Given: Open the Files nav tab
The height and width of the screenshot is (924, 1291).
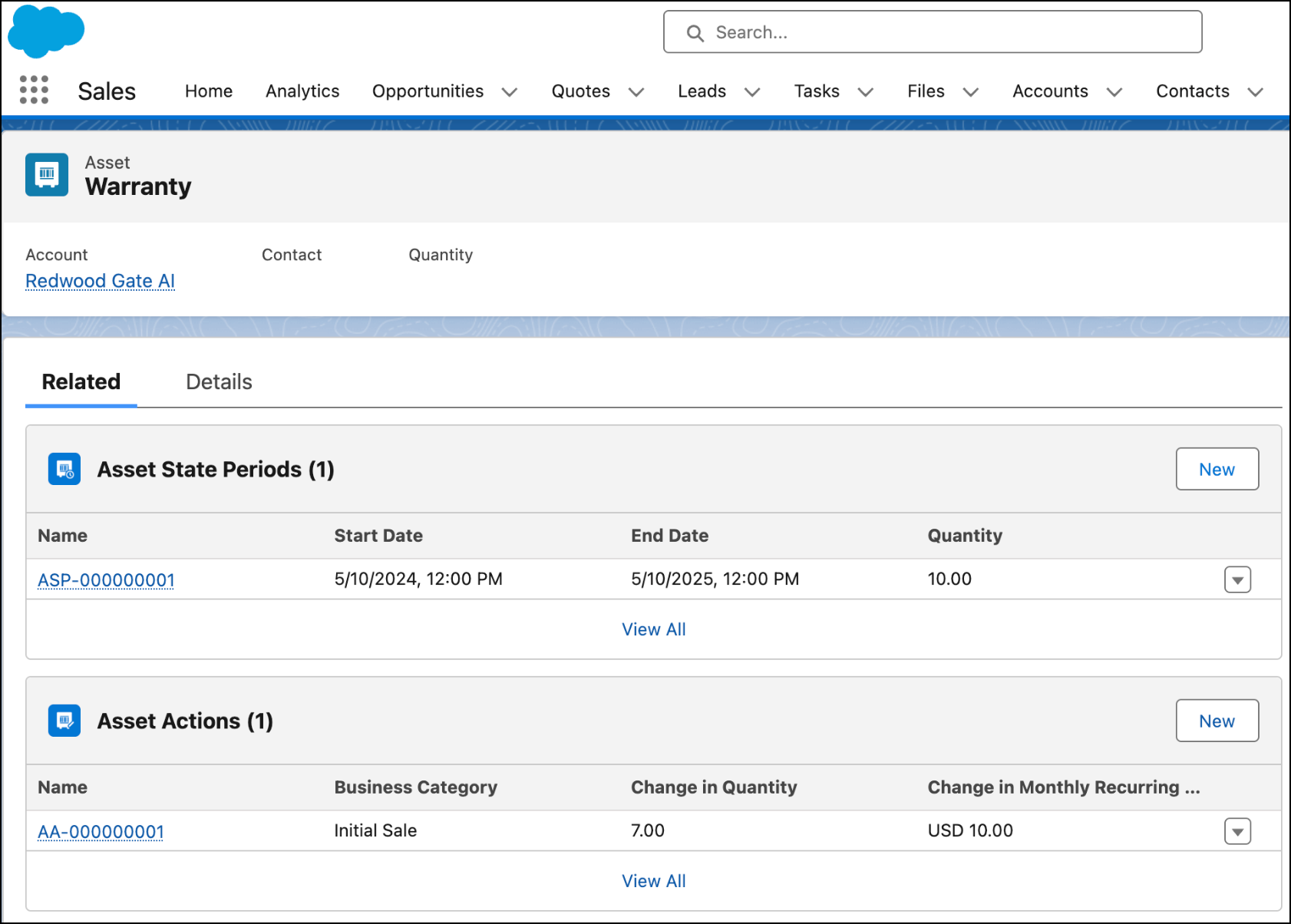Looking at the screenshot, I should click(x=926, y=91).
